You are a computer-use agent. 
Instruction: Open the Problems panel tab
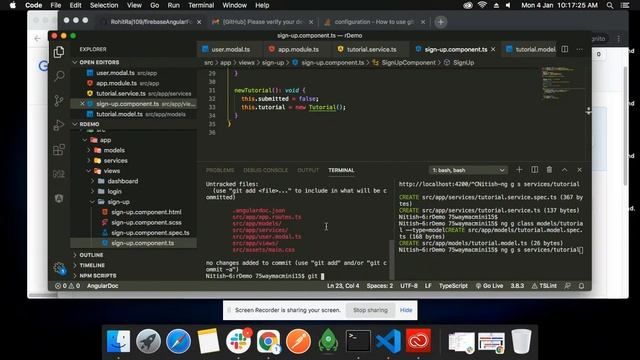220,170
